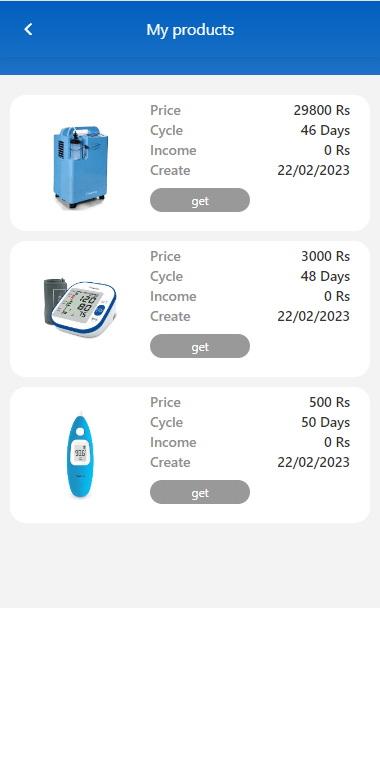Go back using the header arrow

(x=28, y=30)
